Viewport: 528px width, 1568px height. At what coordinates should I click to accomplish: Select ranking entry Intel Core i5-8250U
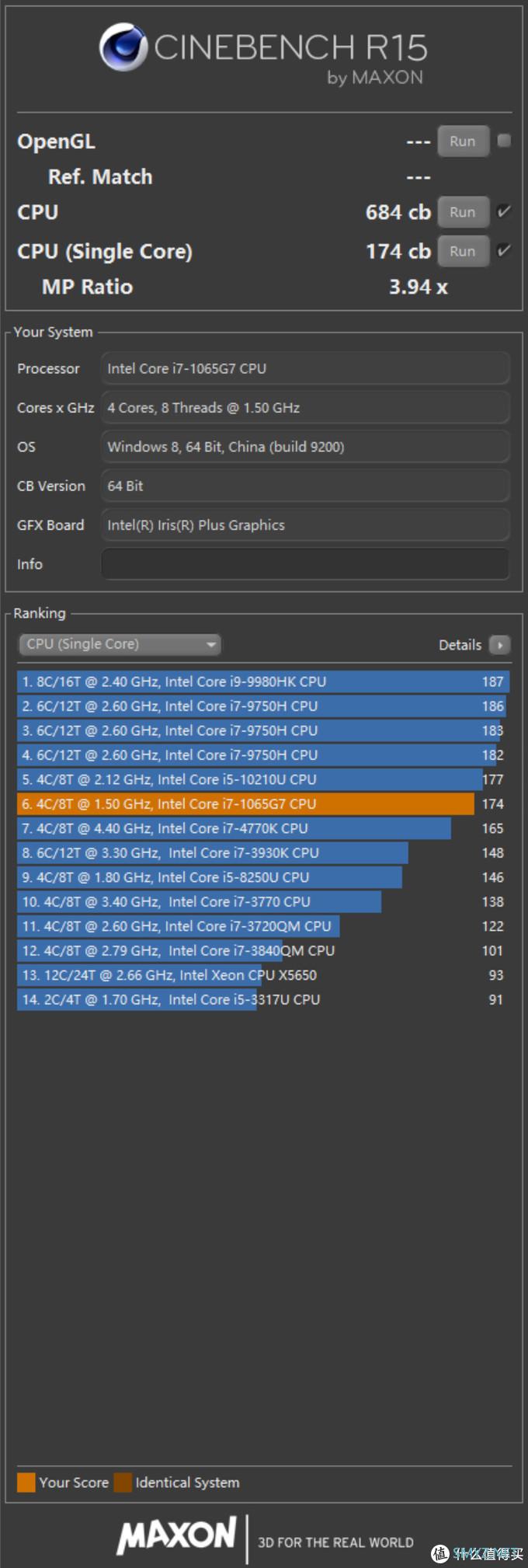pyautogui.click(x=263, y=877)
